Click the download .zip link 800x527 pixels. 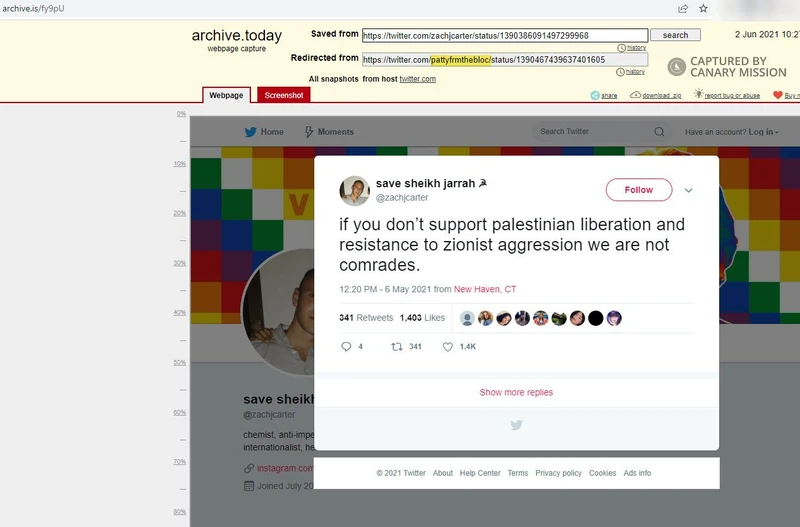pyautogui.click(x=661, y=95)
